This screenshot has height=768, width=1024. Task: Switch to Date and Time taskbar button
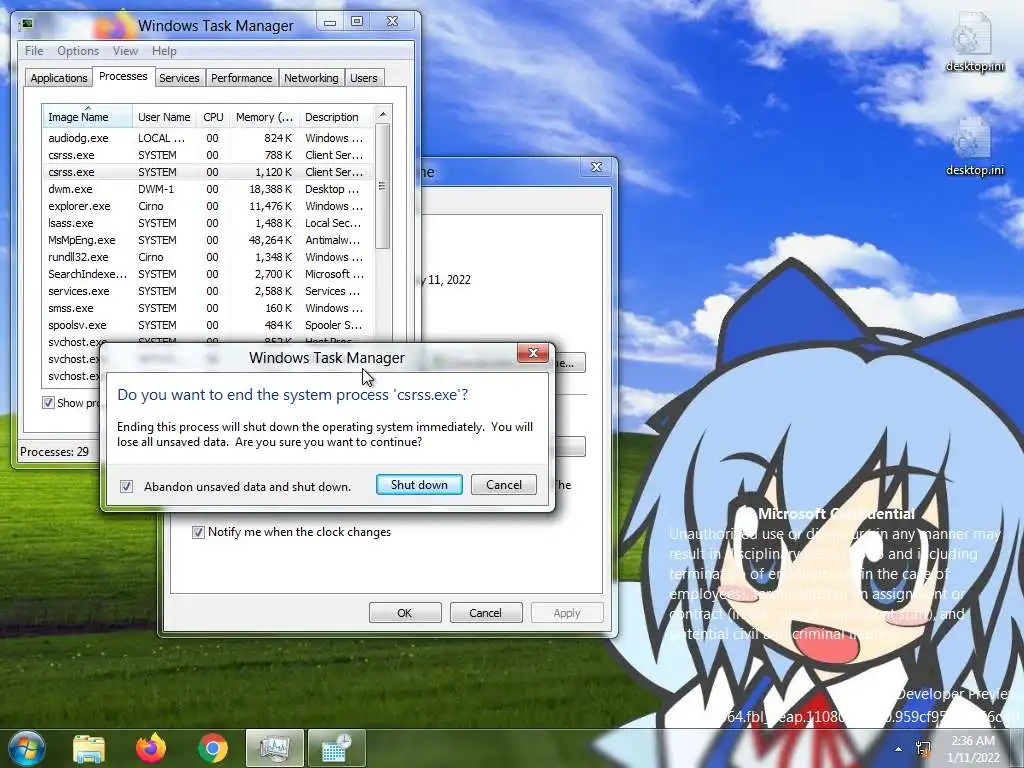click(x=336, y=748)
